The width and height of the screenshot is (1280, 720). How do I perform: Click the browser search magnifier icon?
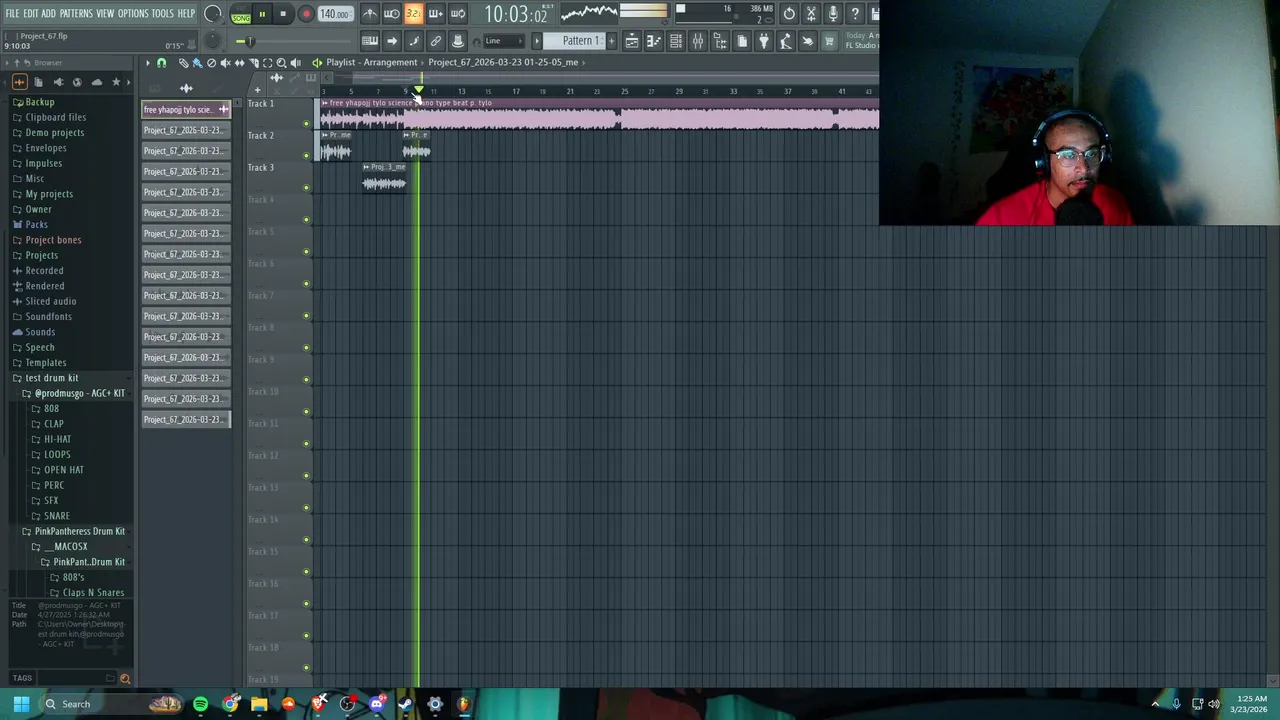(125, 678)
